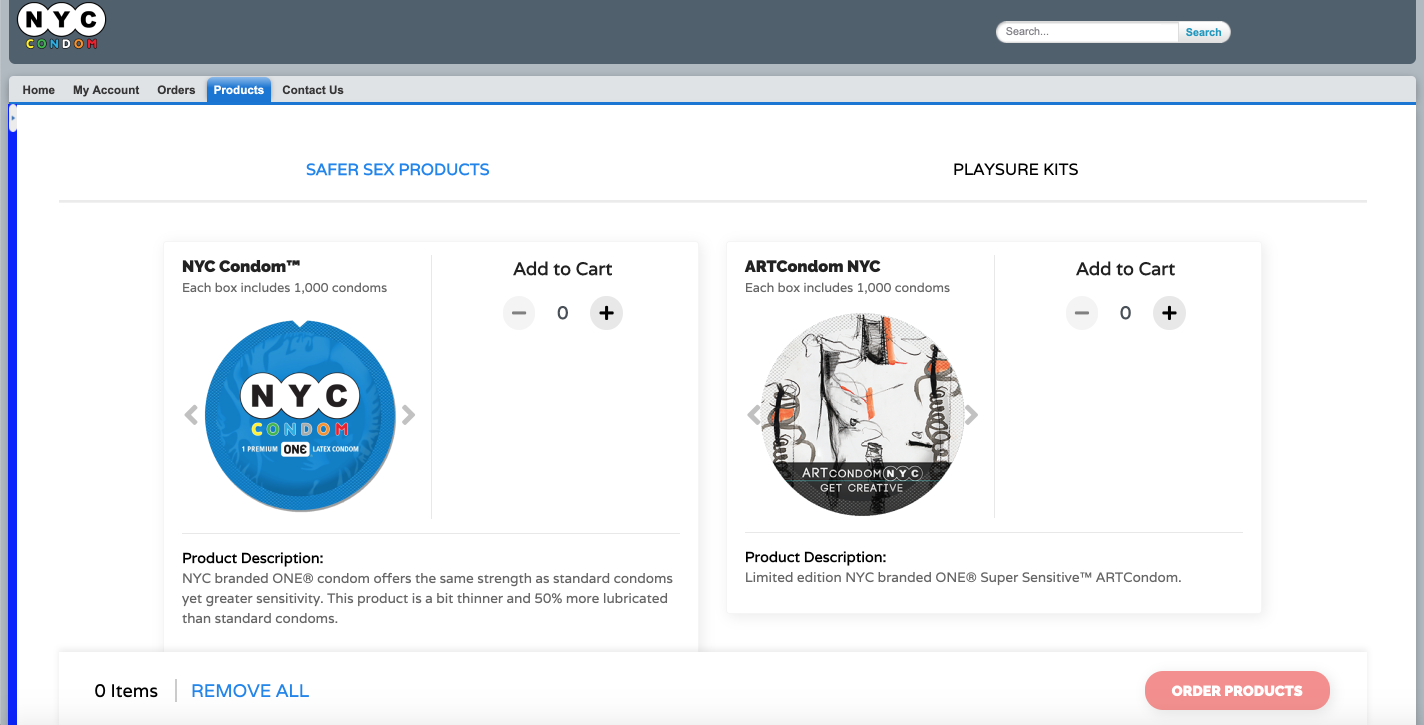Click the NYC Condom quantity value 0

pos(563,313)
